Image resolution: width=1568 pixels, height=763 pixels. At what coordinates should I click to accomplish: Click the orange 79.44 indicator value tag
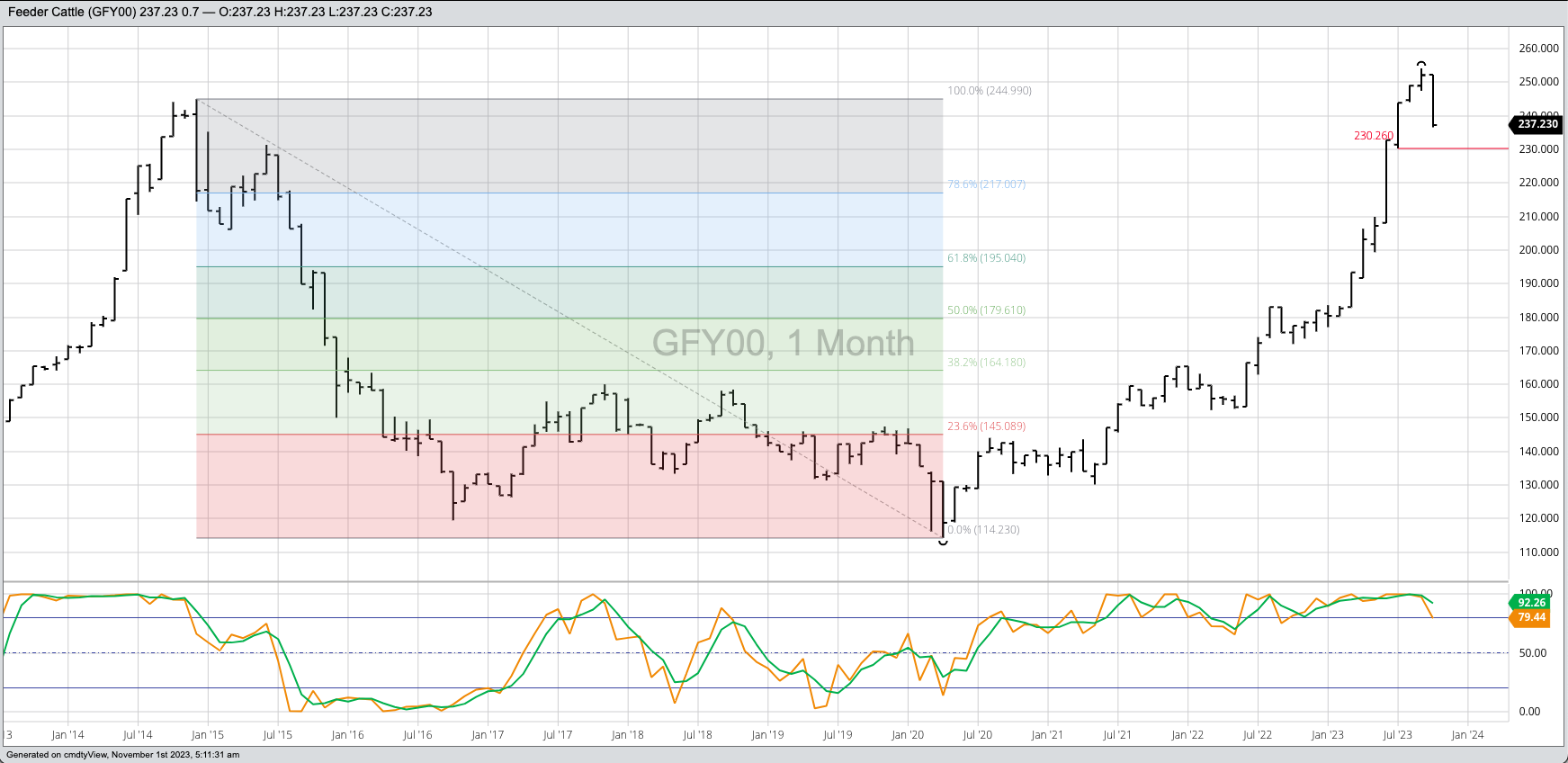[1531, 617]
